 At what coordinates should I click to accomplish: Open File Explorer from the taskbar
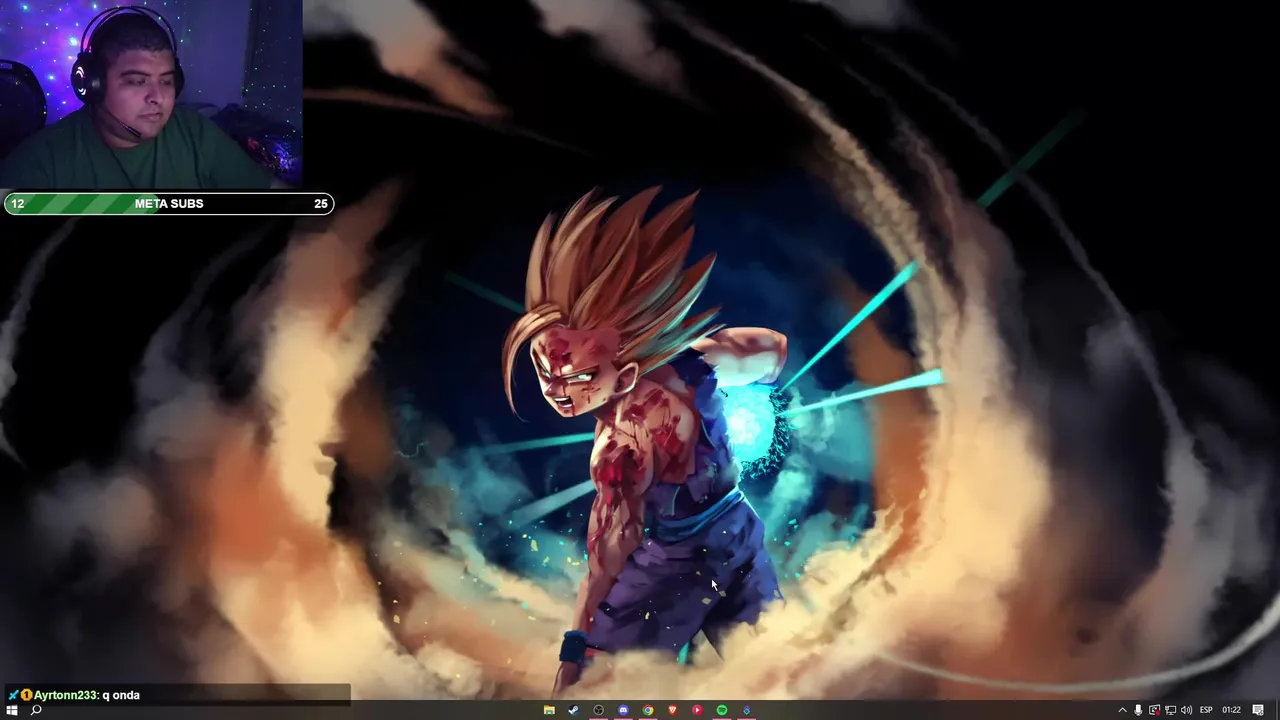(x=549, y=710)
